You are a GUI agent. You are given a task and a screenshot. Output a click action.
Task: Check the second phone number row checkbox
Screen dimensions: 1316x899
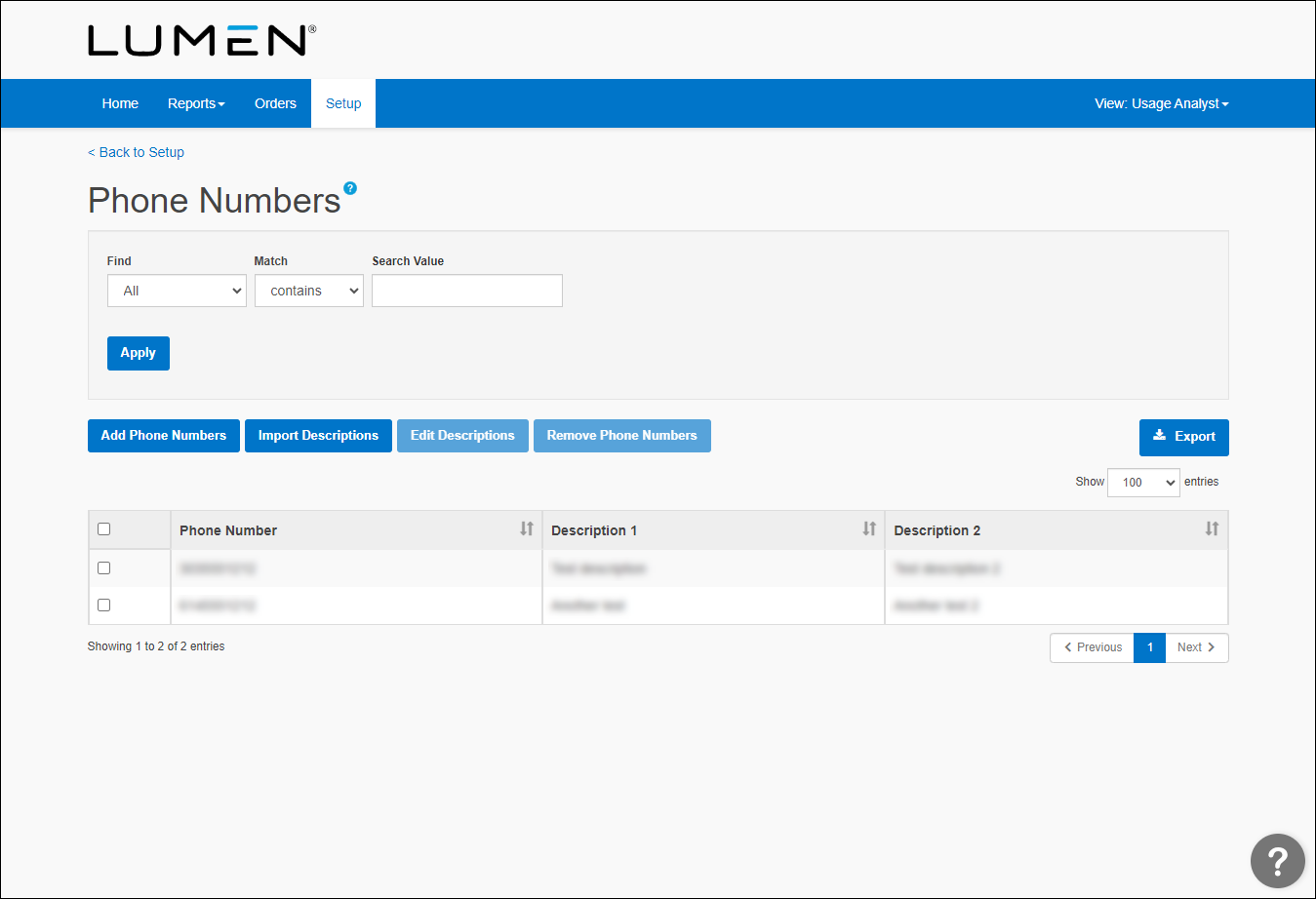104,606
